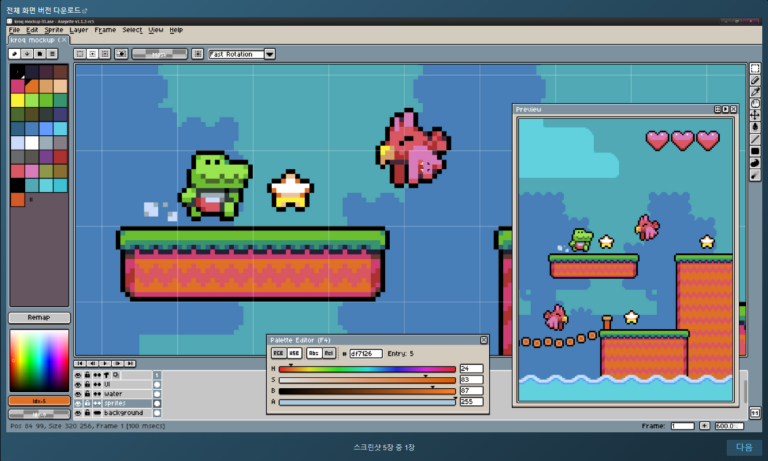Viewport: 768px width, 461px height.
Task: Center the Preview window view icon
Action: (x=718, y=109)
